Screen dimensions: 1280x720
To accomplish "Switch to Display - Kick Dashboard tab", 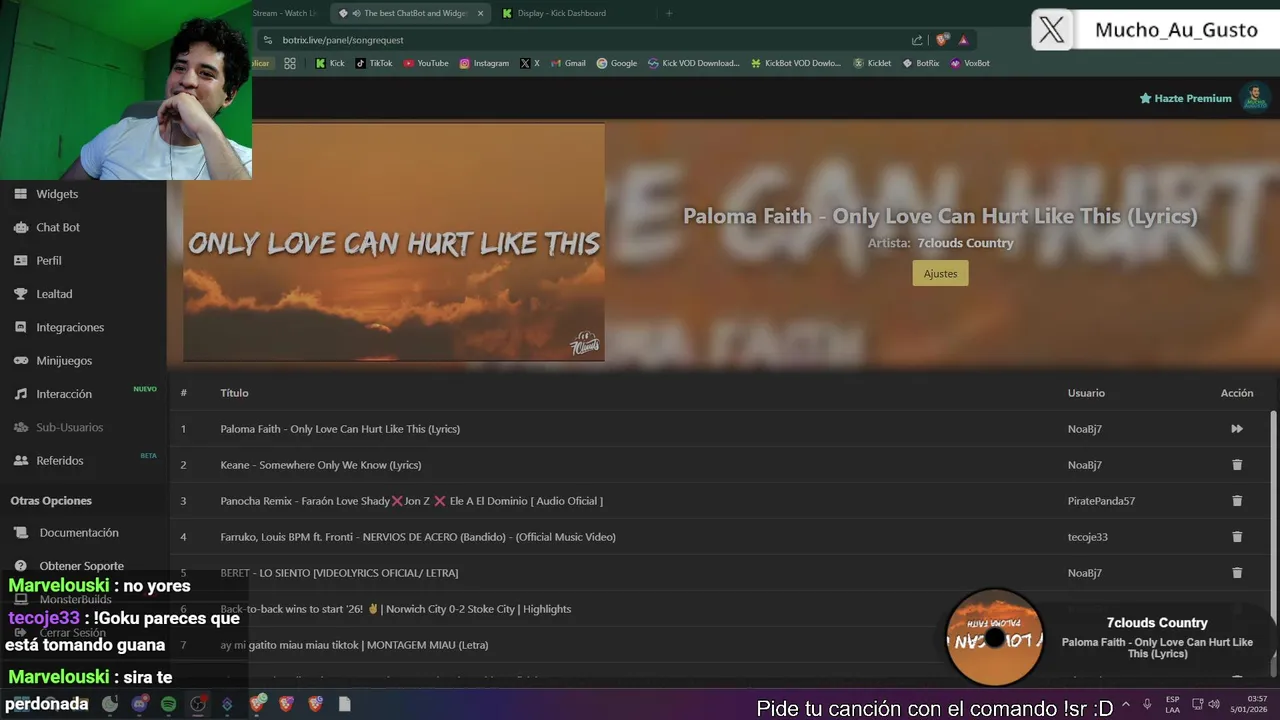I will [x=561, y=13].
